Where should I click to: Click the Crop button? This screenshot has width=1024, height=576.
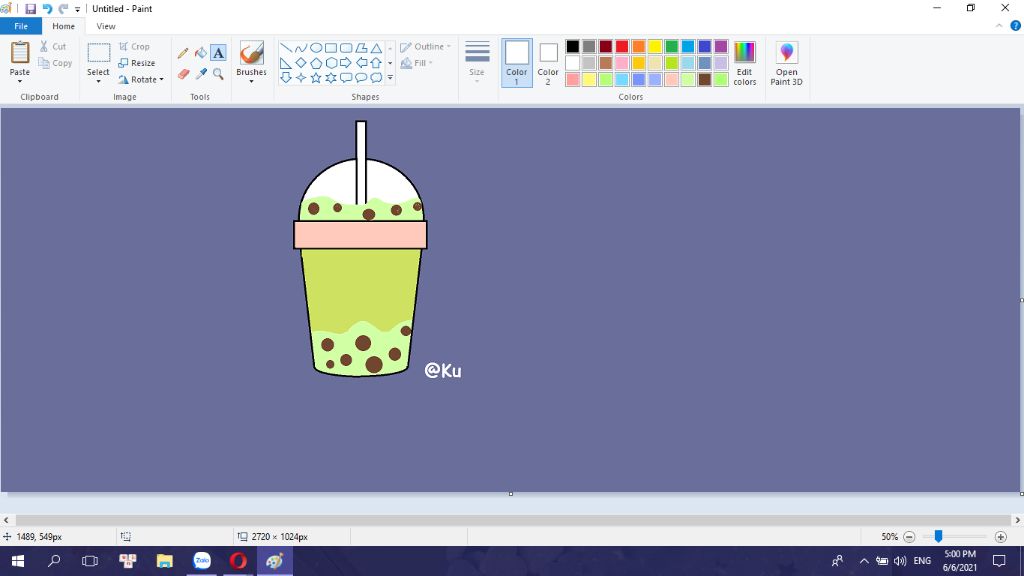pos(135,47)
